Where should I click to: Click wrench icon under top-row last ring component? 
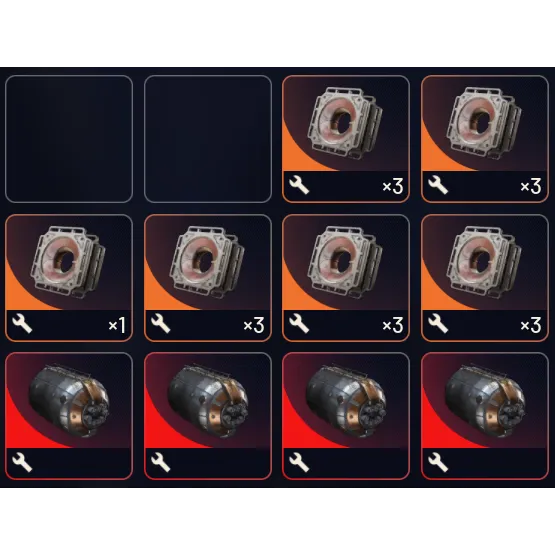(438, 185)
